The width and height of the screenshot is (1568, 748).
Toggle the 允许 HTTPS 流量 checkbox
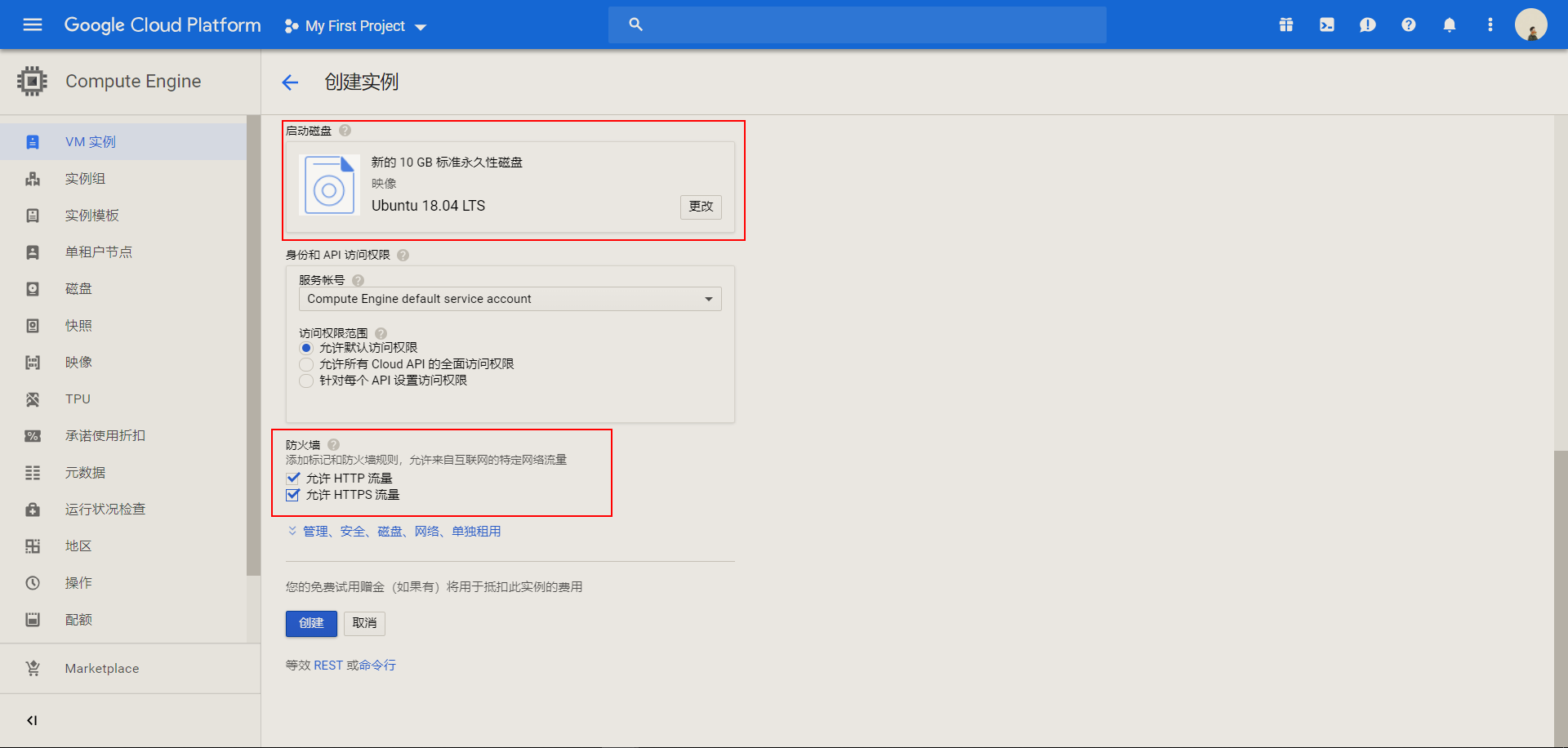(293, 495)
